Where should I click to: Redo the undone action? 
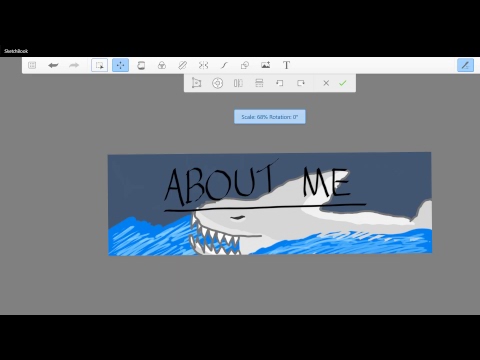(74, 65)
